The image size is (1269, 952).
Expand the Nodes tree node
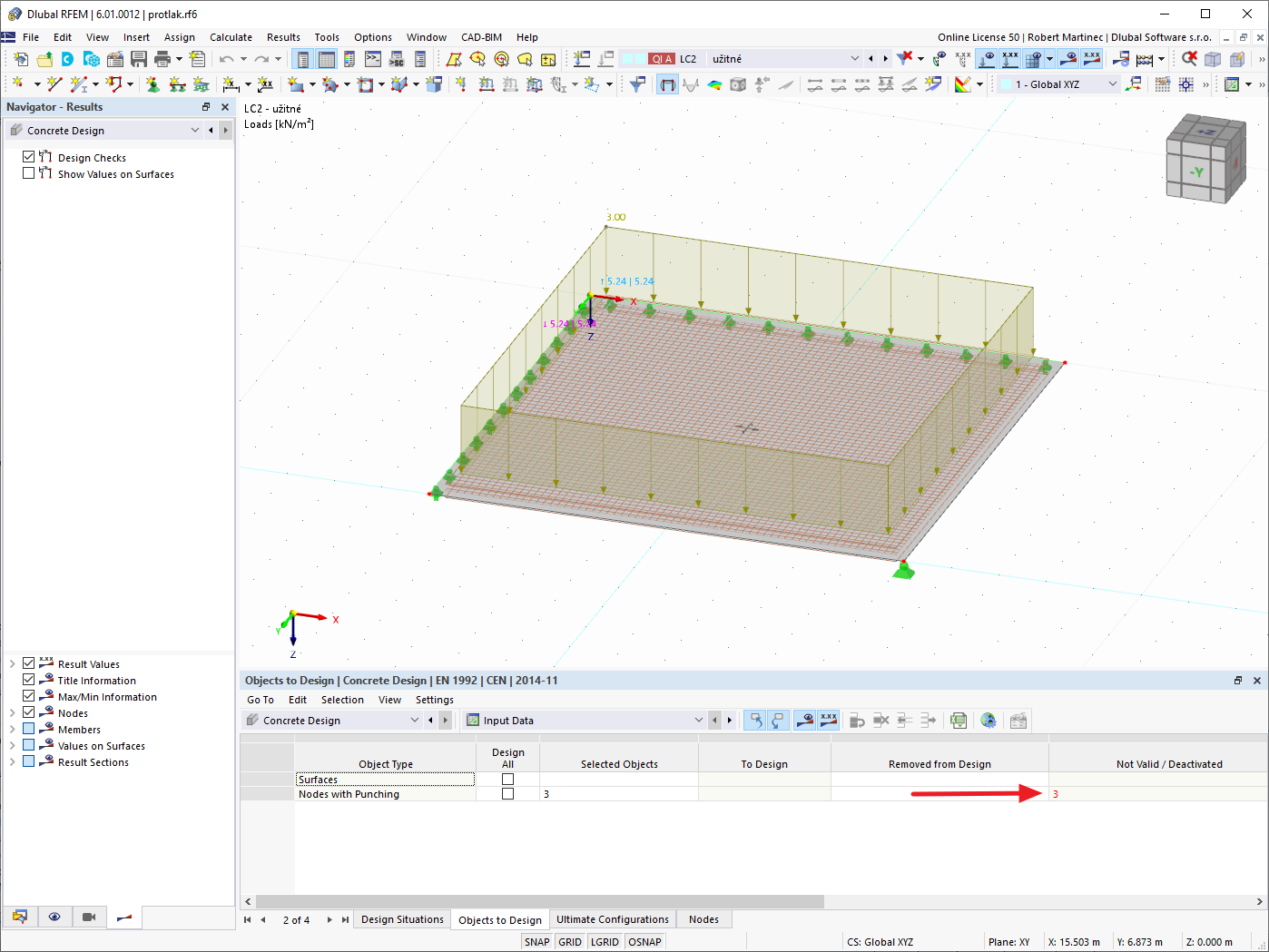click(12, 712)
